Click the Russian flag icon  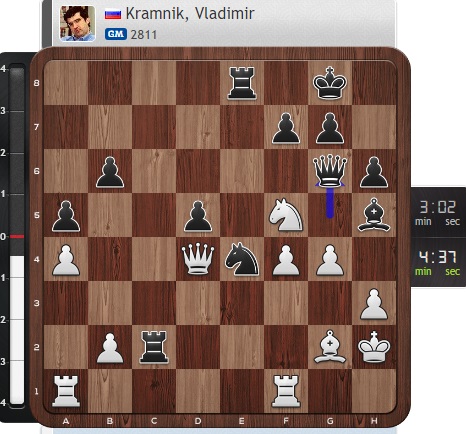pyautogui.click(x=113, y=14)
